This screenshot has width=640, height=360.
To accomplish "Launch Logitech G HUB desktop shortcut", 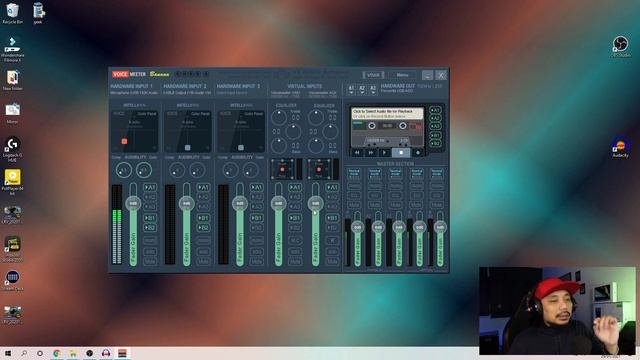I will [x=13, y=149].
